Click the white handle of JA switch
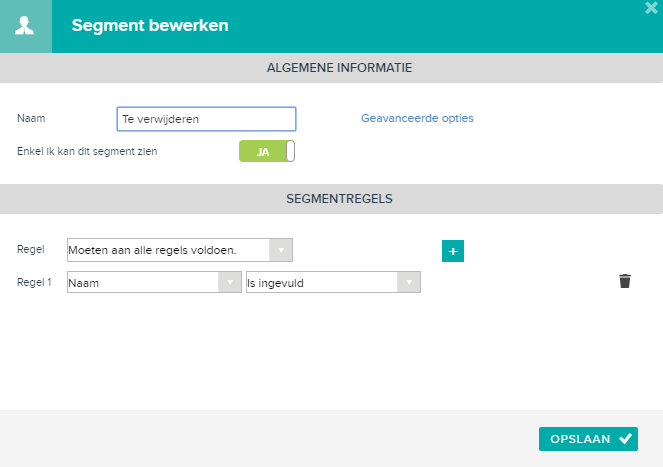This screenshot has width=663, height=467. [290, 151]
